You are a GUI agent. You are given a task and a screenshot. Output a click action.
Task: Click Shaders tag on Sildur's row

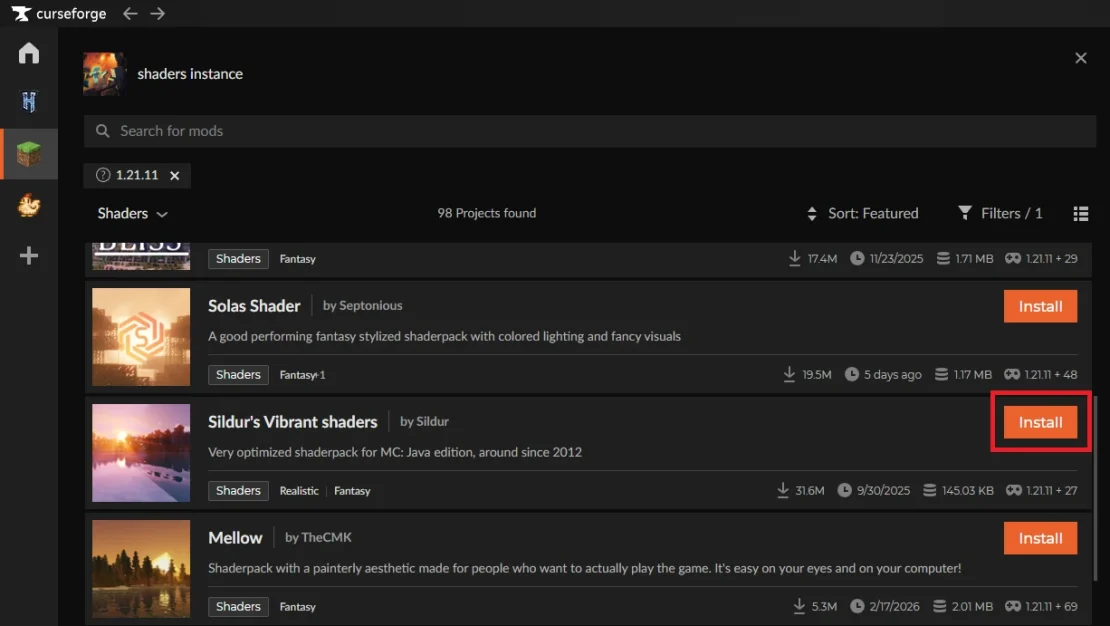[238, 491]
